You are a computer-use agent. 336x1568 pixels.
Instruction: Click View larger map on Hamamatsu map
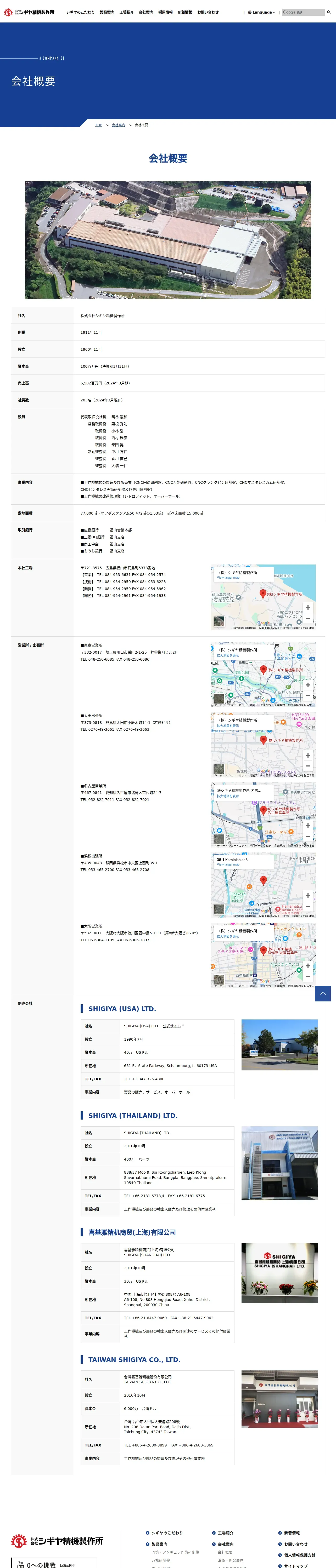[228, 864]
